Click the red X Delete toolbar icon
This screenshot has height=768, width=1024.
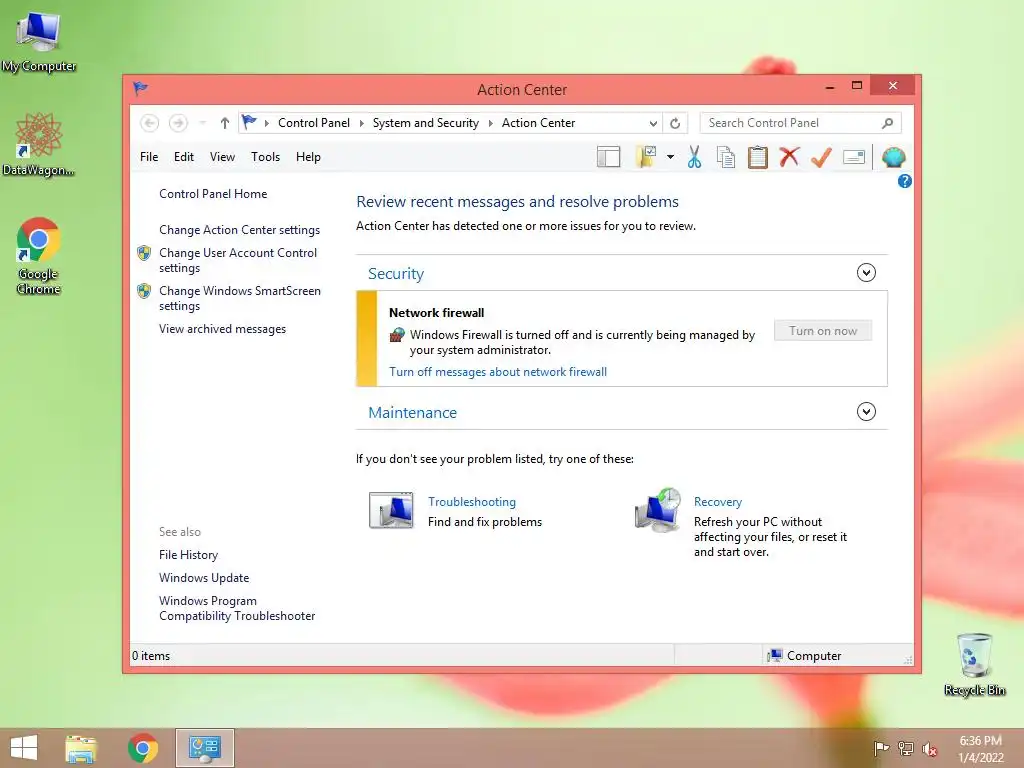(789, 157)
